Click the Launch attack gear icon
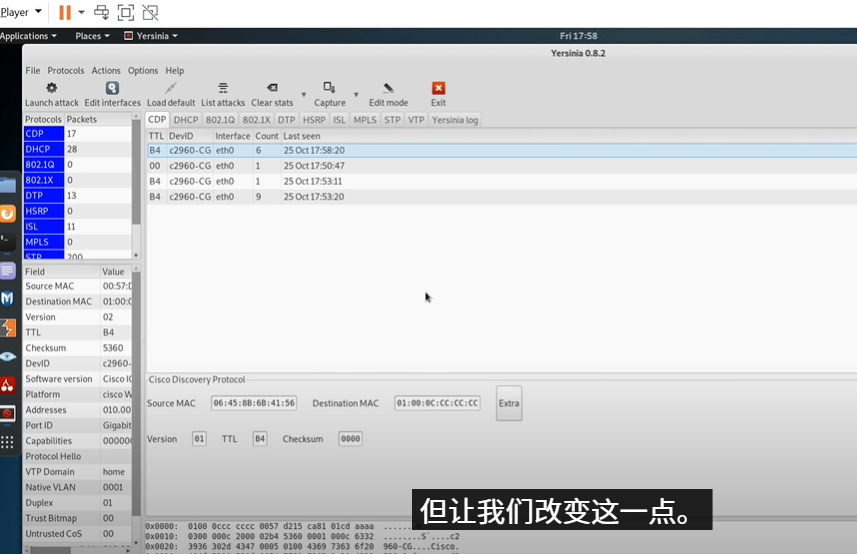Screen dimensions: 857x554 tap(51, 88)
